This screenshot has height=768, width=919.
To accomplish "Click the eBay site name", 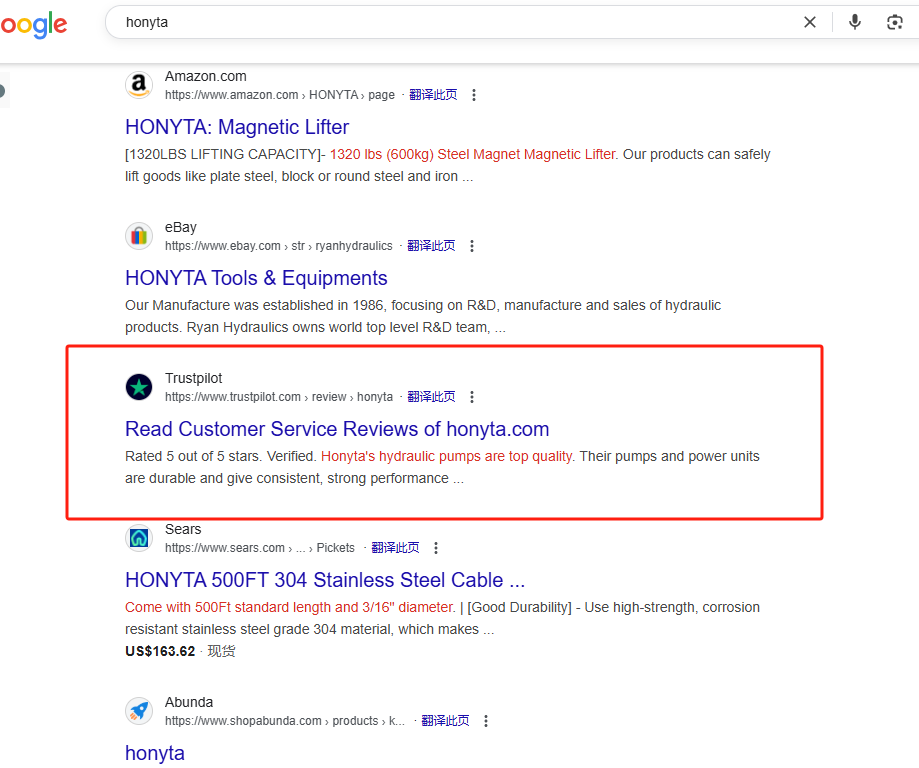I will point(181,227).
